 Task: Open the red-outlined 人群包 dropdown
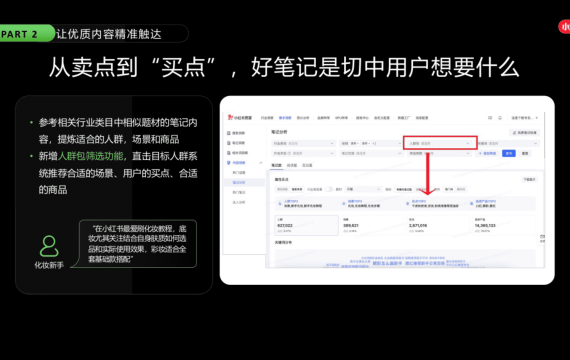440,143
